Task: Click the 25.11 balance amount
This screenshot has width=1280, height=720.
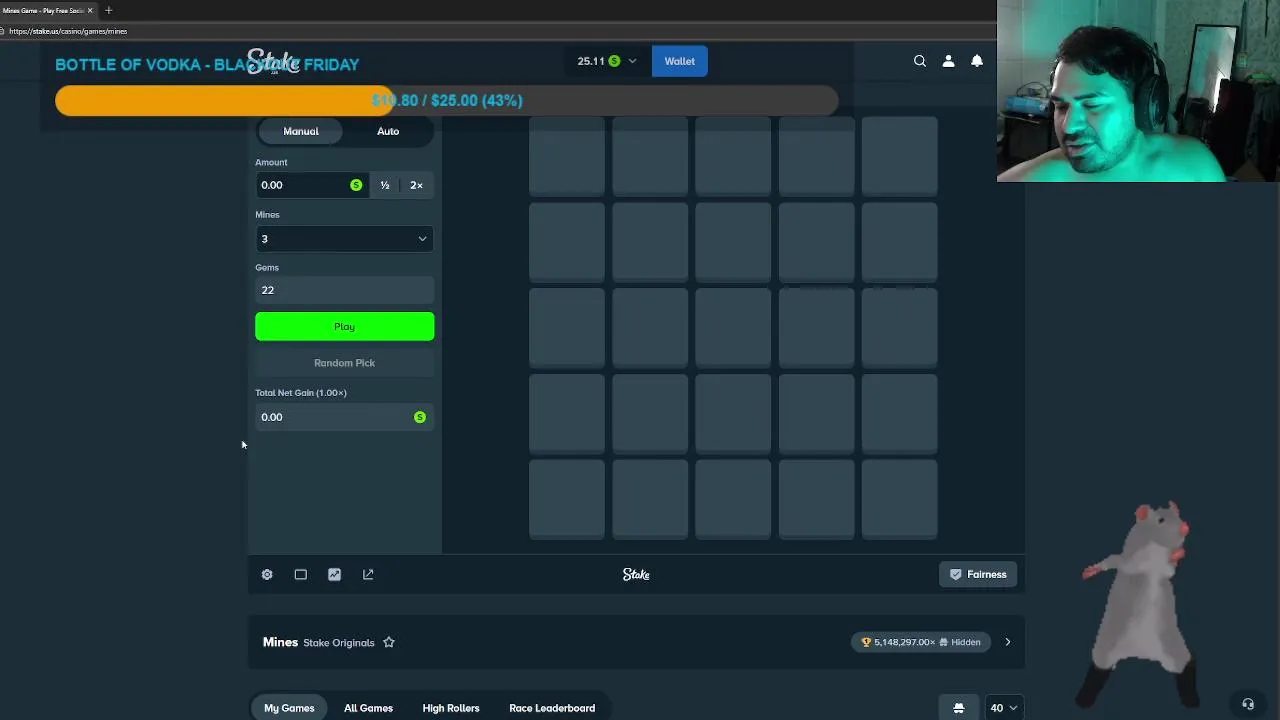Action: point(590,61)
